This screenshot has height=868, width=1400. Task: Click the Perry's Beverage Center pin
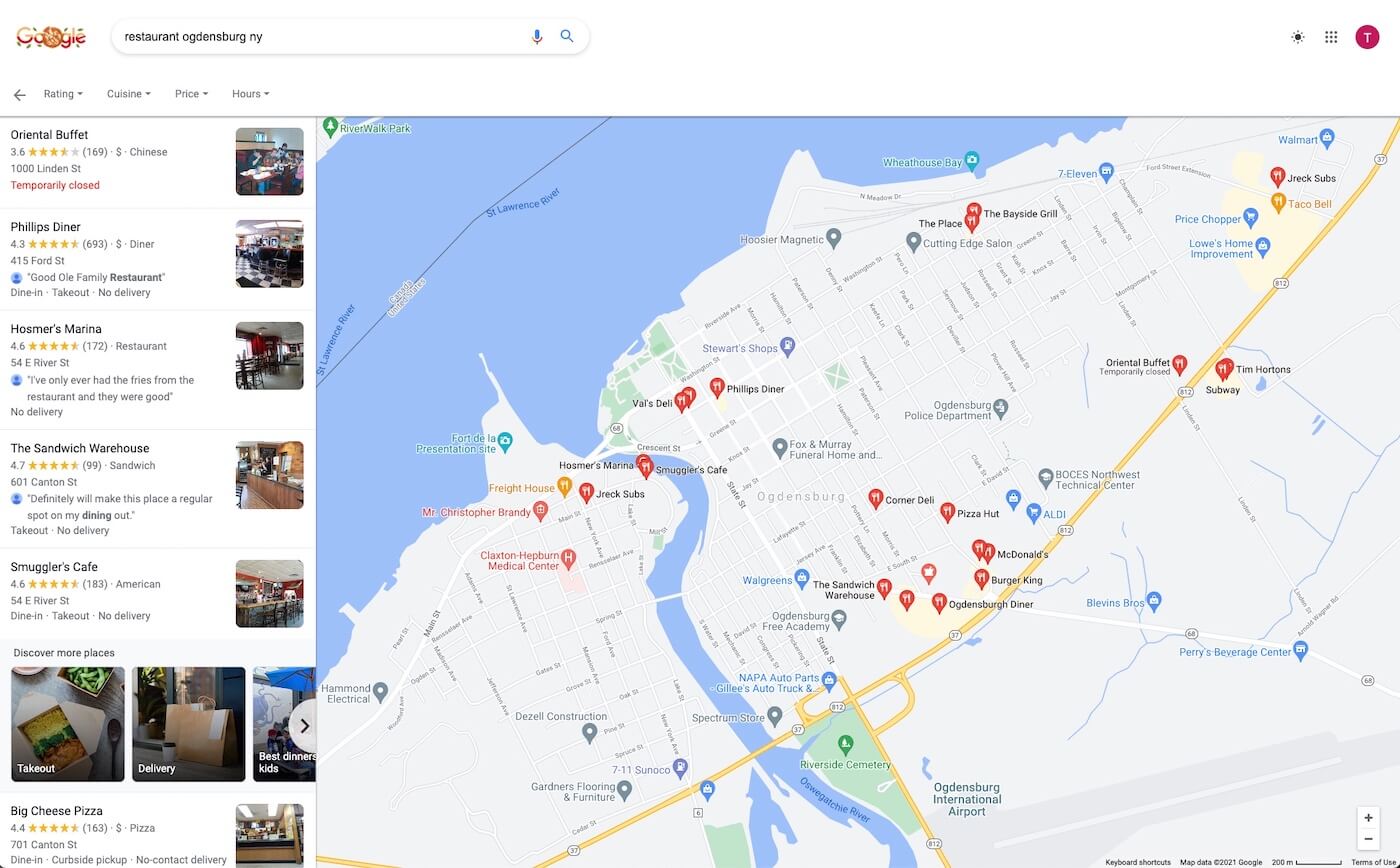pyautogui.click(x=1300, y=650)
